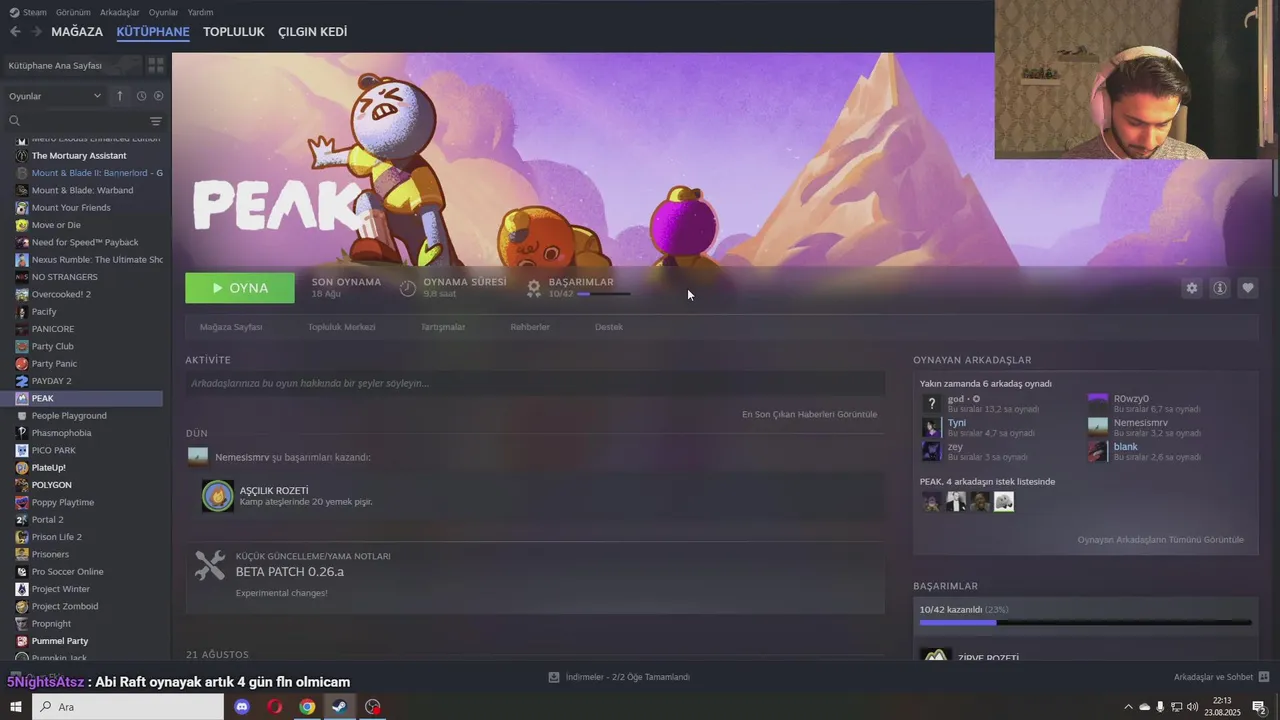Screen dimensions: 1280x720
Task: Switch to grid view of library collections
Action: [x=156, y=65]
